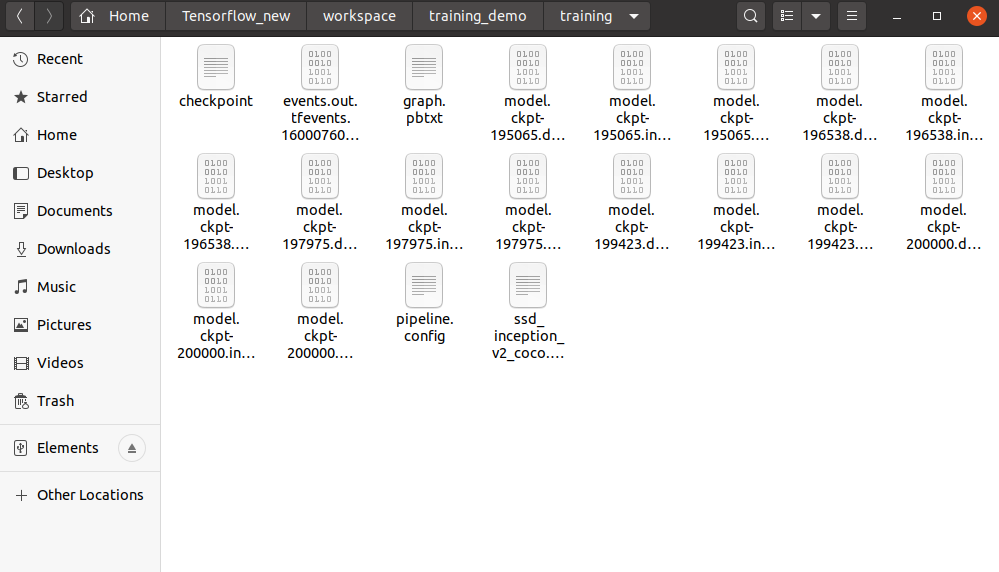
Task: Navigate to training_demo breadcrumb
Action: [477, 16]
